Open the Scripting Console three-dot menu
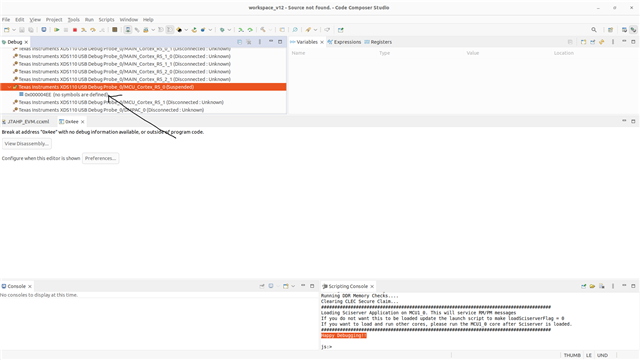This screenshot has height=360, width=640. [613, 286]
